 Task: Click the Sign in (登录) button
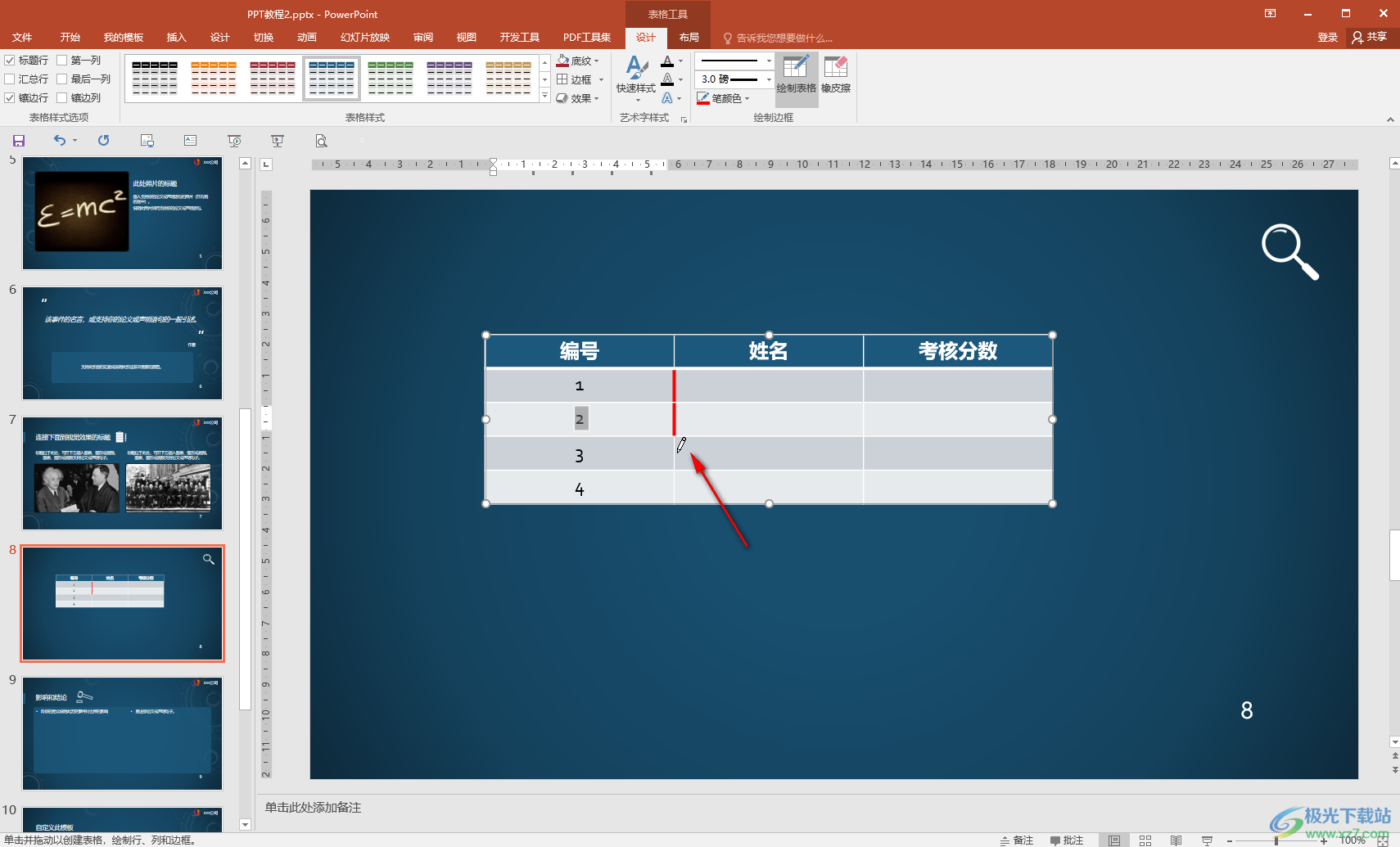click(1327, 38)
